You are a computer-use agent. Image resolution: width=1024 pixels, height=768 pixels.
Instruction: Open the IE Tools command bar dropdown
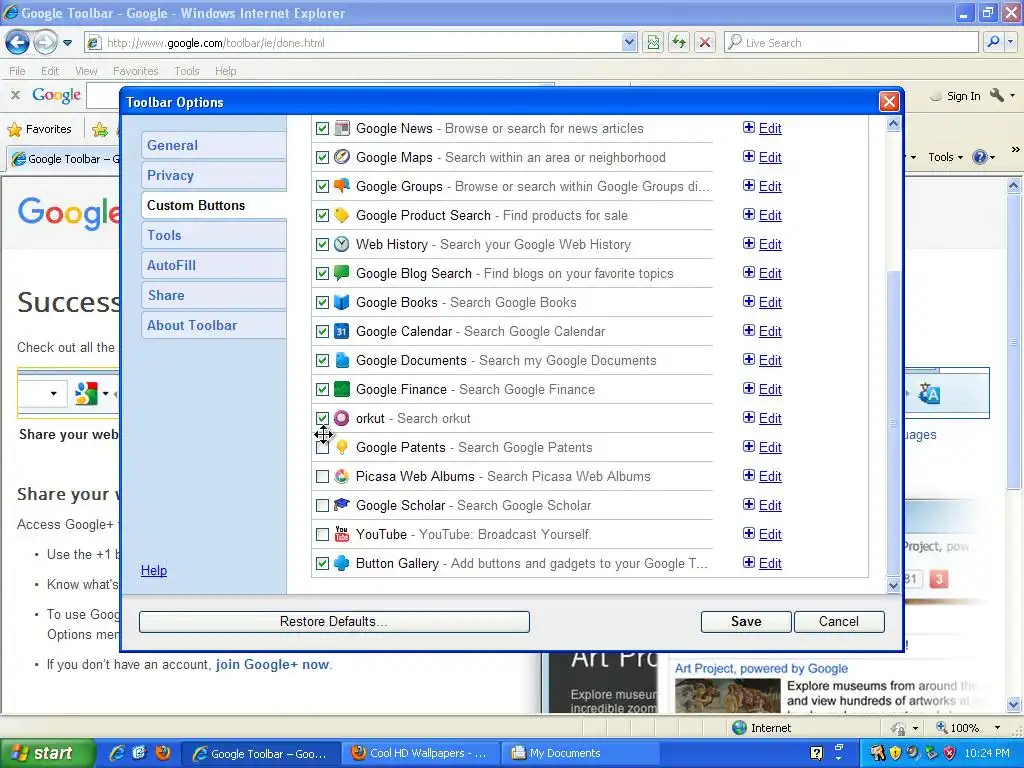click(x=945, y=157)
